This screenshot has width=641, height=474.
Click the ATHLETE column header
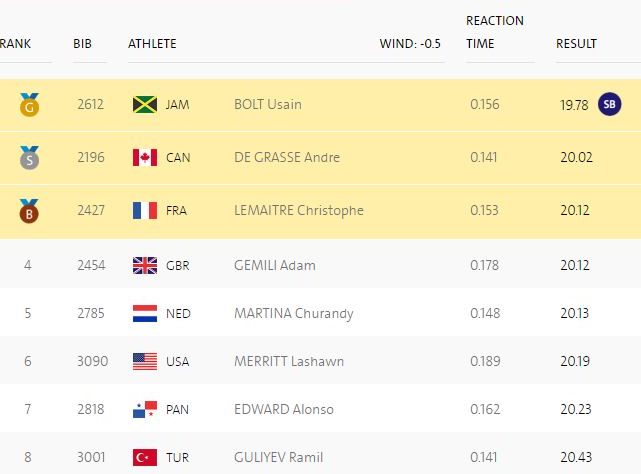click(x=152, y=43)
